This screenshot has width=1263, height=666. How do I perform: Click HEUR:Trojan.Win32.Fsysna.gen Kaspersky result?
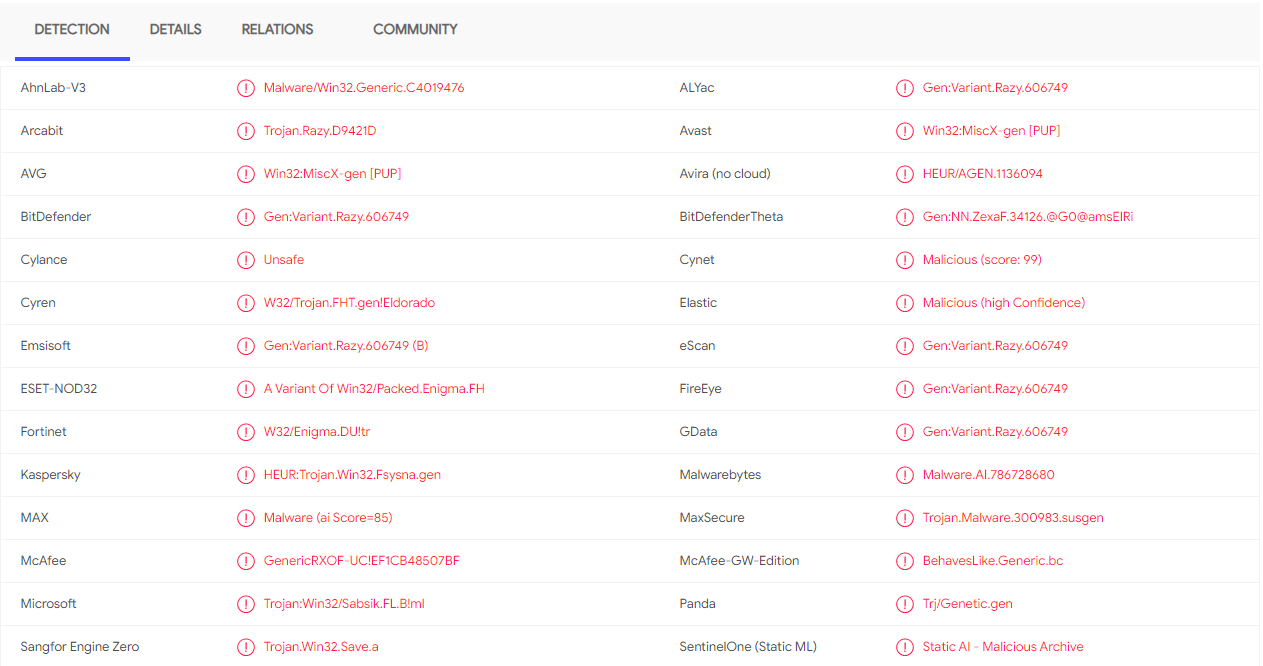pyautogui.click(x=352, y=475)
